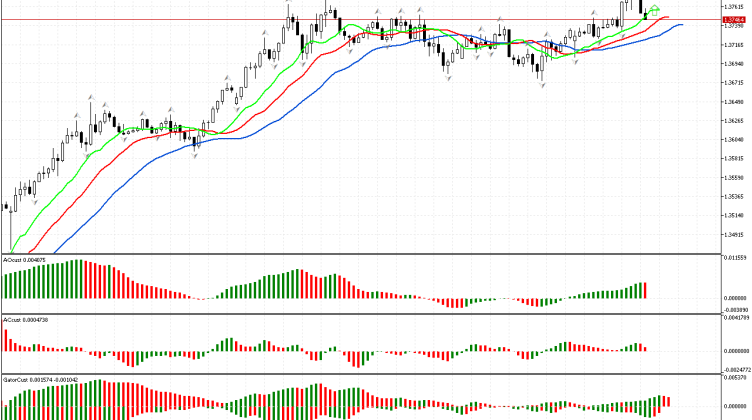Click the right end of the blue Alligator line
This screenshot has width=752, height=420.
pyautogui.click(x=682, y=24)
